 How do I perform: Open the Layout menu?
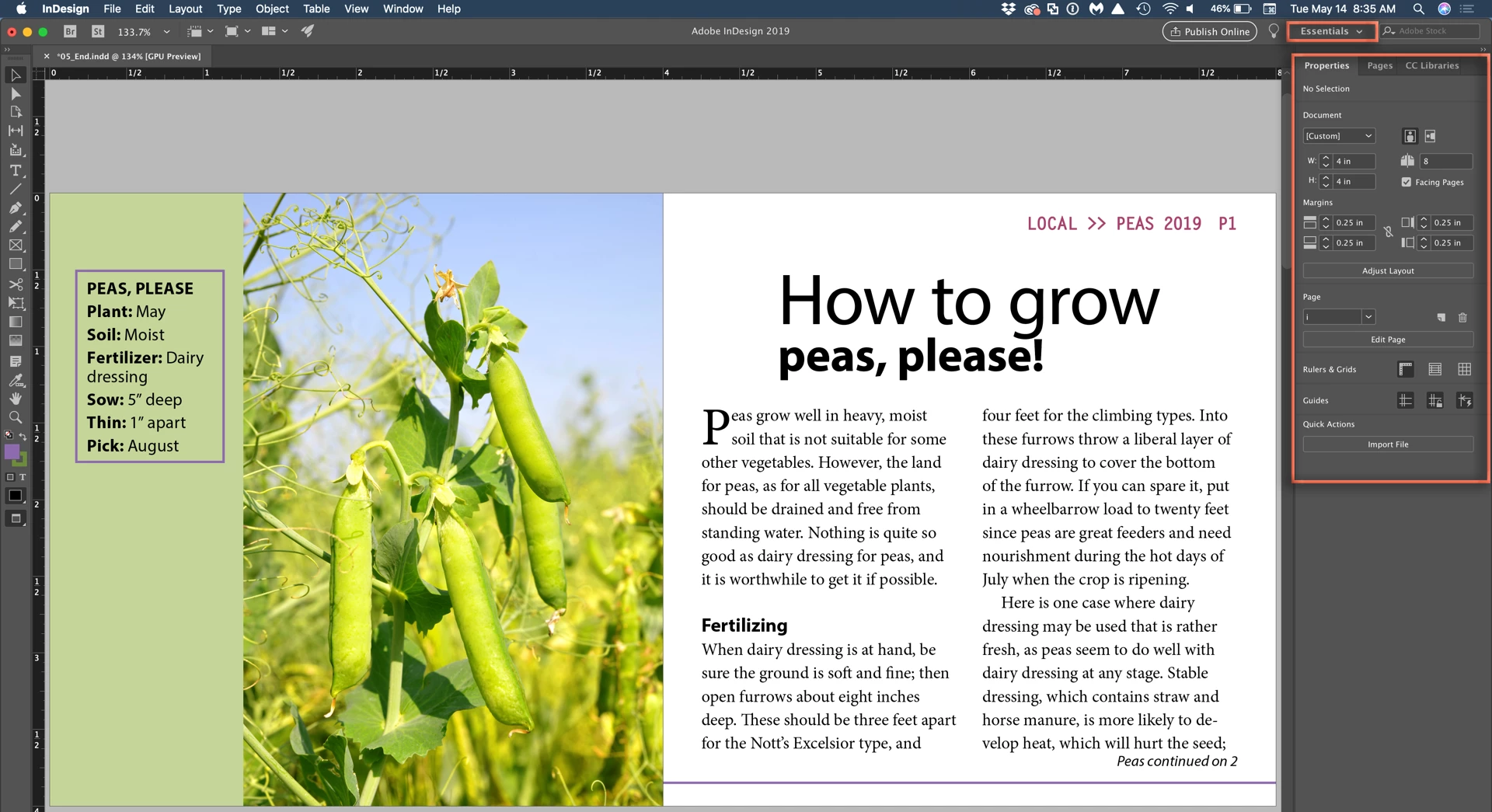point(185,9)
